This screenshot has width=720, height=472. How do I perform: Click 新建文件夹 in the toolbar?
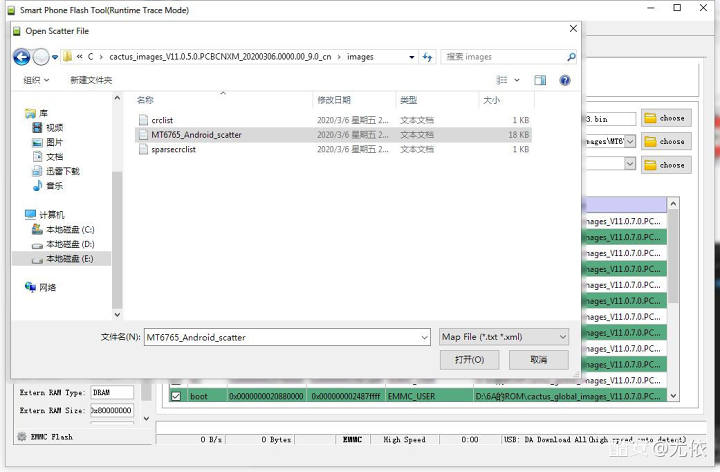pos(91,80)
